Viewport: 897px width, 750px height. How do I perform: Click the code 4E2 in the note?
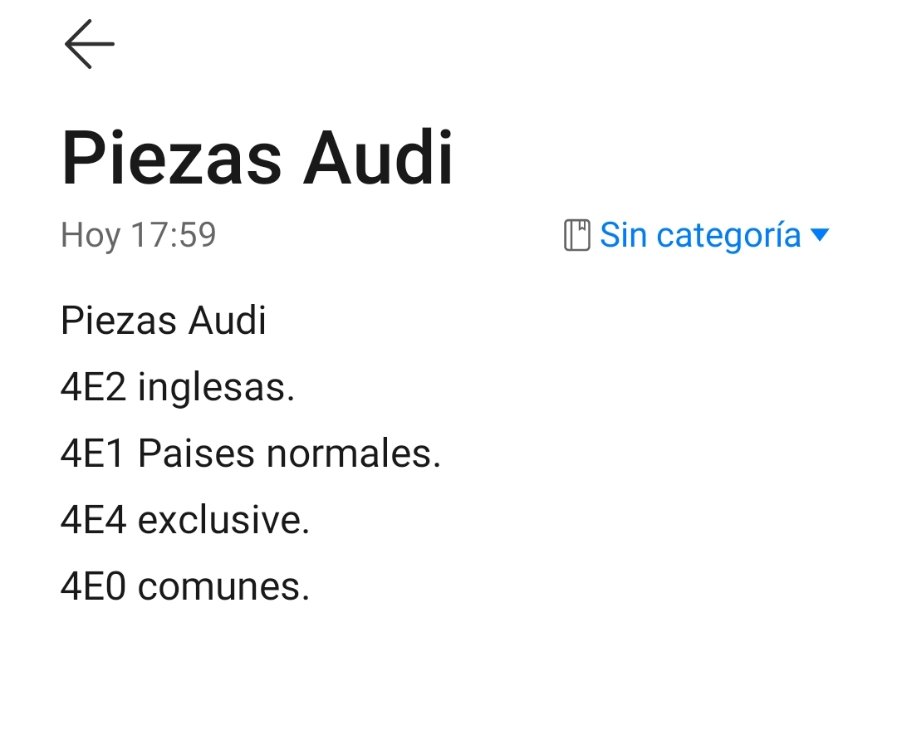click(93, 387)
